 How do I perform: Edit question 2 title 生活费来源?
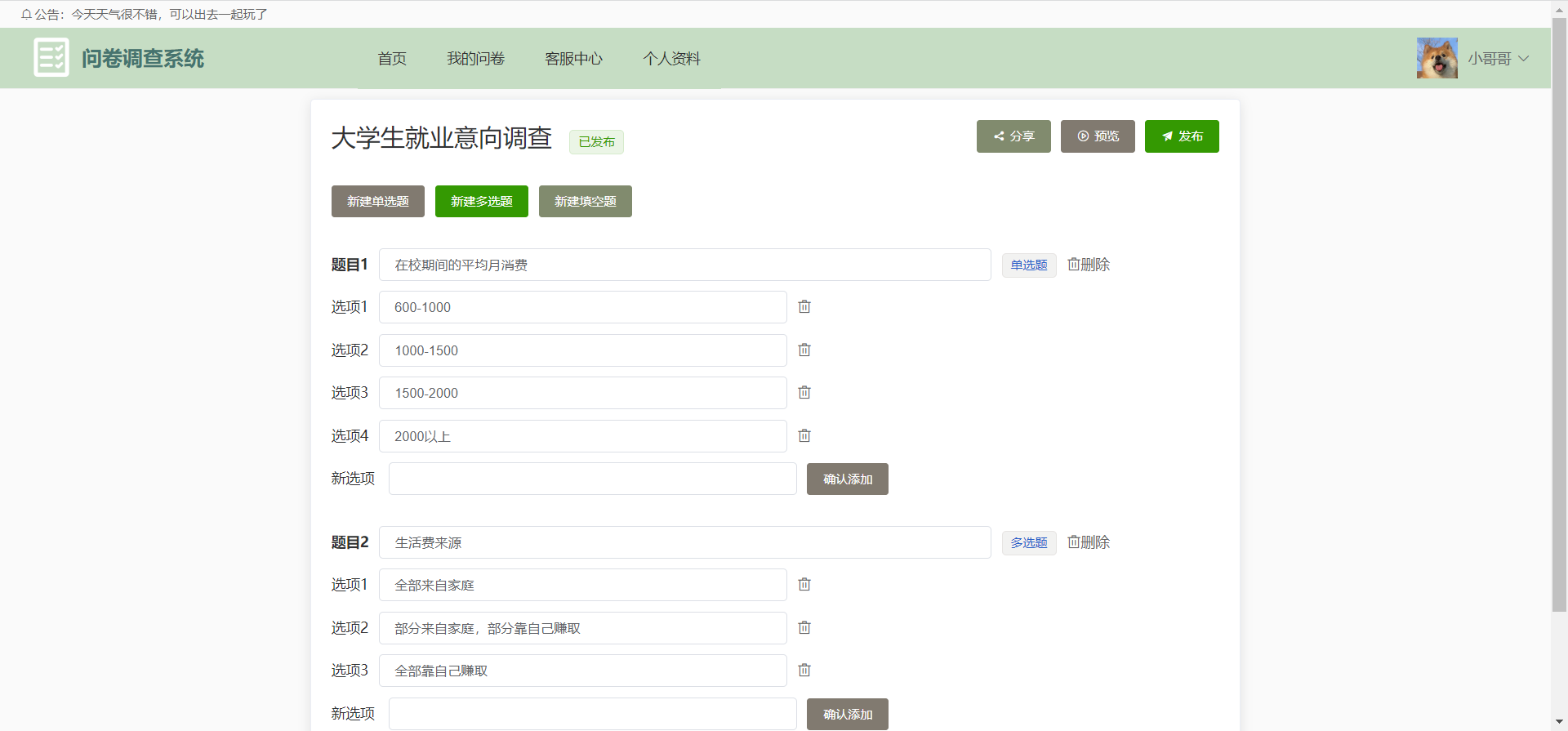[685, 542]
